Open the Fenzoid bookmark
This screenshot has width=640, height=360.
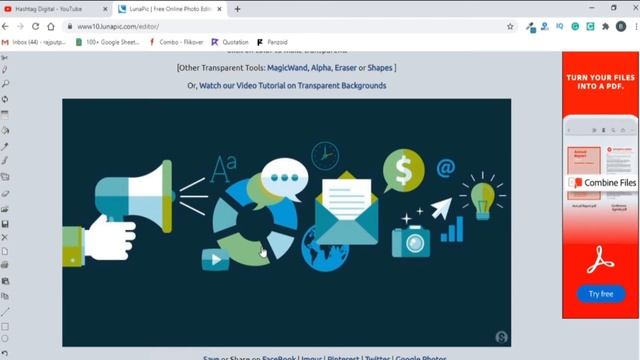(x=272, y=42)
